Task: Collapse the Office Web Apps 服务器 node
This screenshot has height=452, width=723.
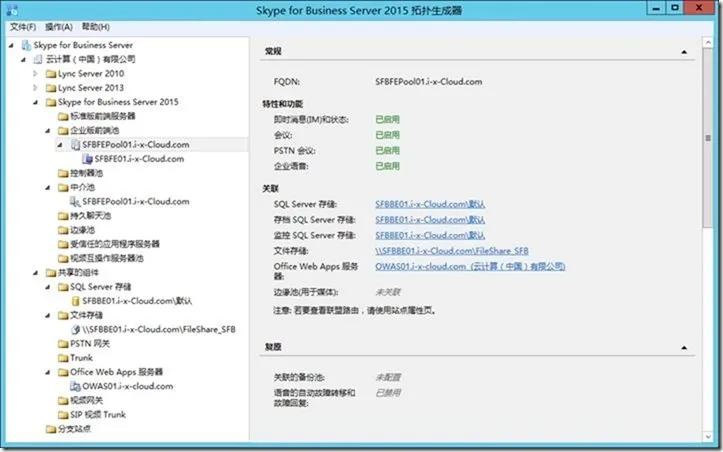Action: pos(48,373)
